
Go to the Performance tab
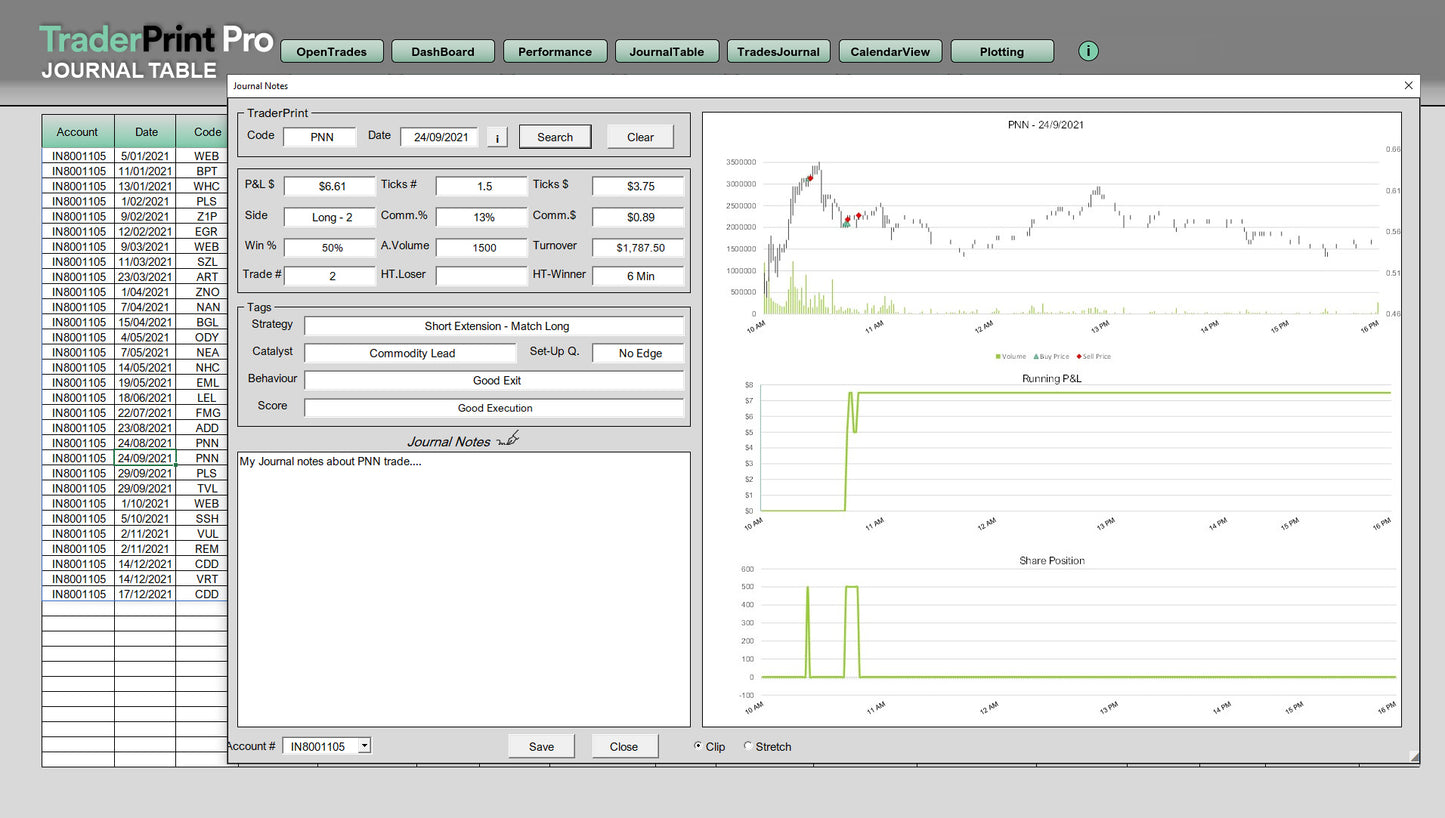tap(555, 51)
